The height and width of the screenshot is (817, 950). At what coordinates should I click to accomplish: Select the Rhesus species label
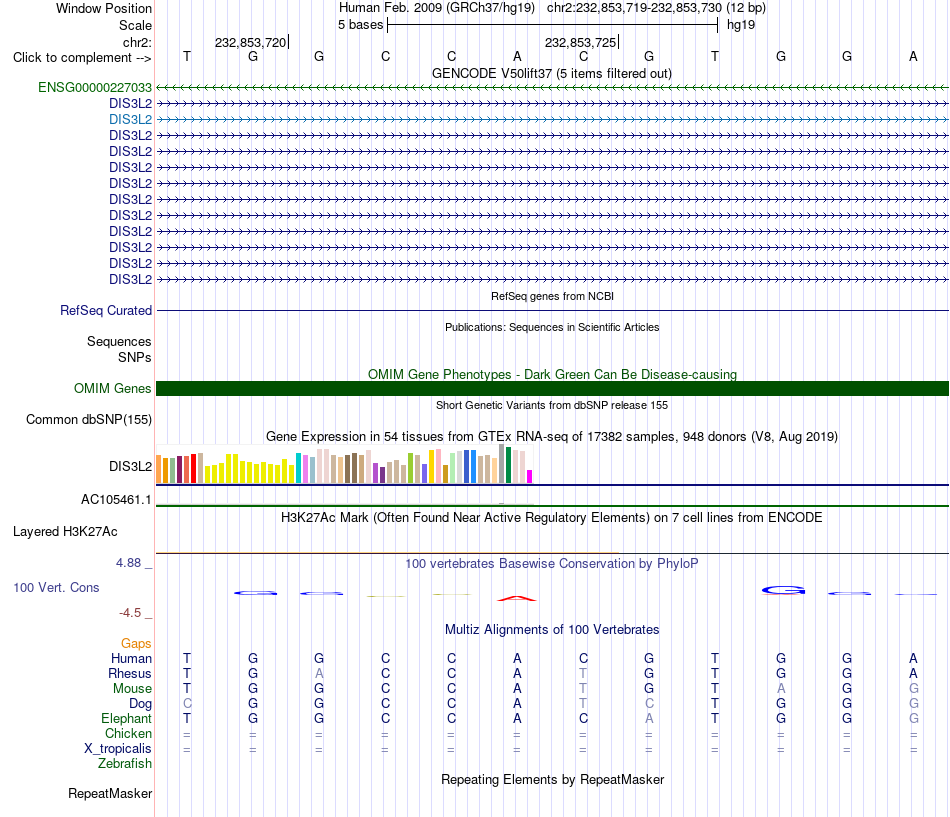pos(130,673)
